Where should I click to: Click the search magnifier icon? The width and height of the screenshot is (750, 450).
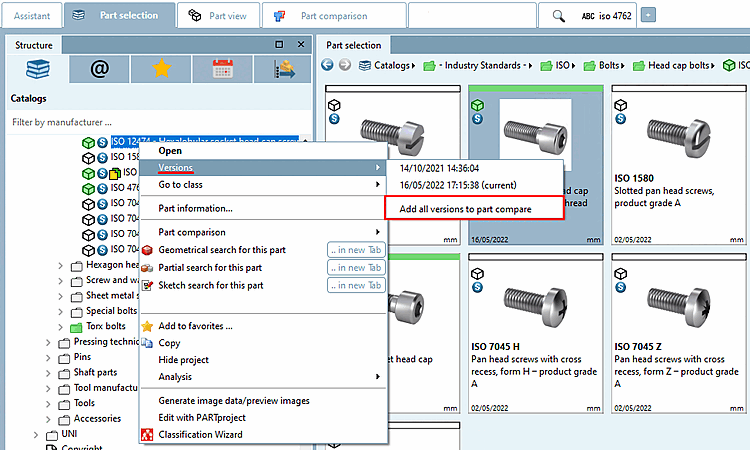click(558, 16)
